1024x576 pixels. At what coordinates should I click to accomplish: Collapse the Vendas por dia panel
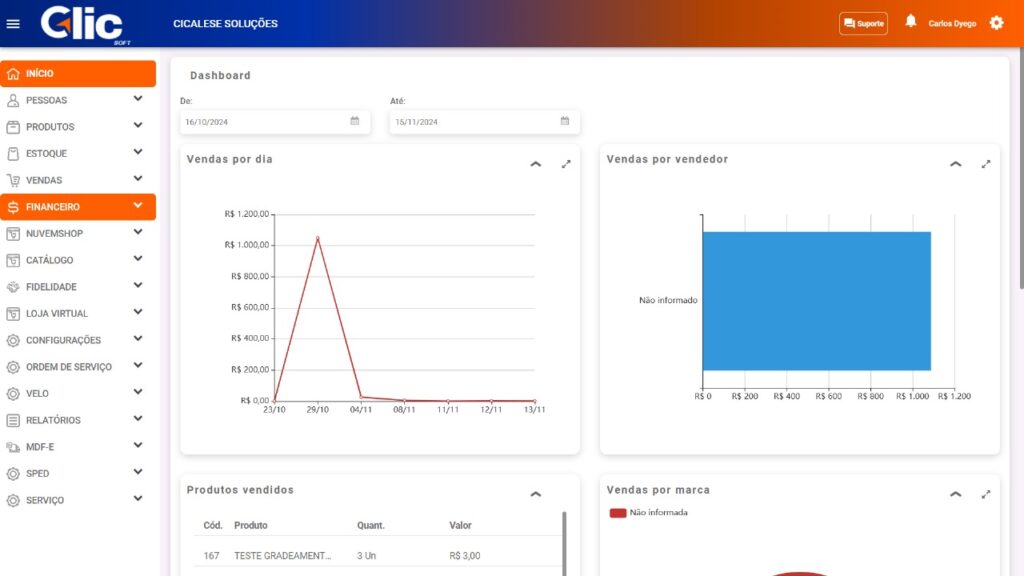(535, 164)
